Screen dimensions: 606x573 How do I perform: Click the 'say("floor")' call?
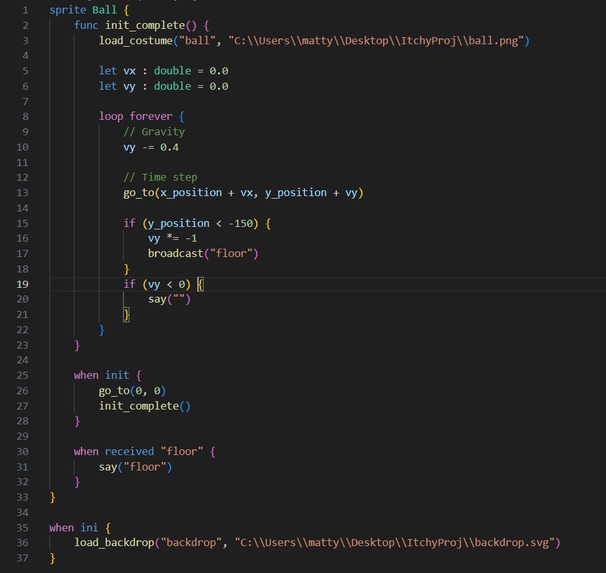click(x=135, y=467)
